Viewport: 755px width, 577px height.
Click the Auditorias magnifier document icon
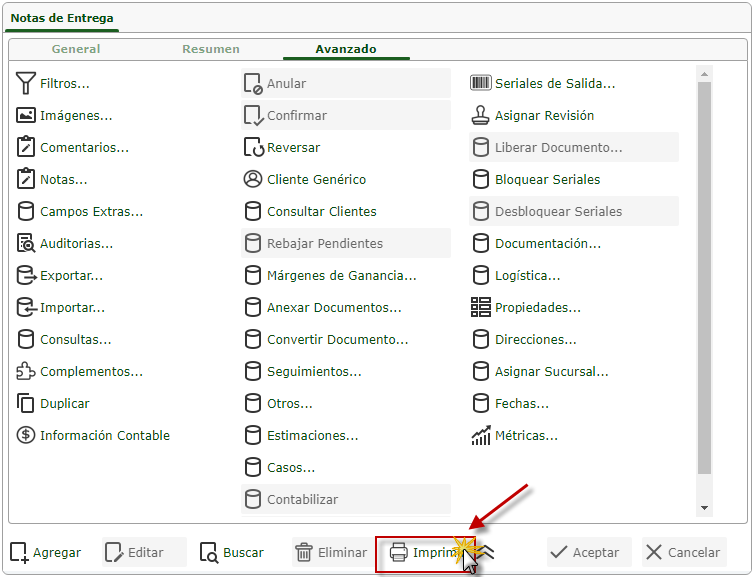[x=26, y=243]
